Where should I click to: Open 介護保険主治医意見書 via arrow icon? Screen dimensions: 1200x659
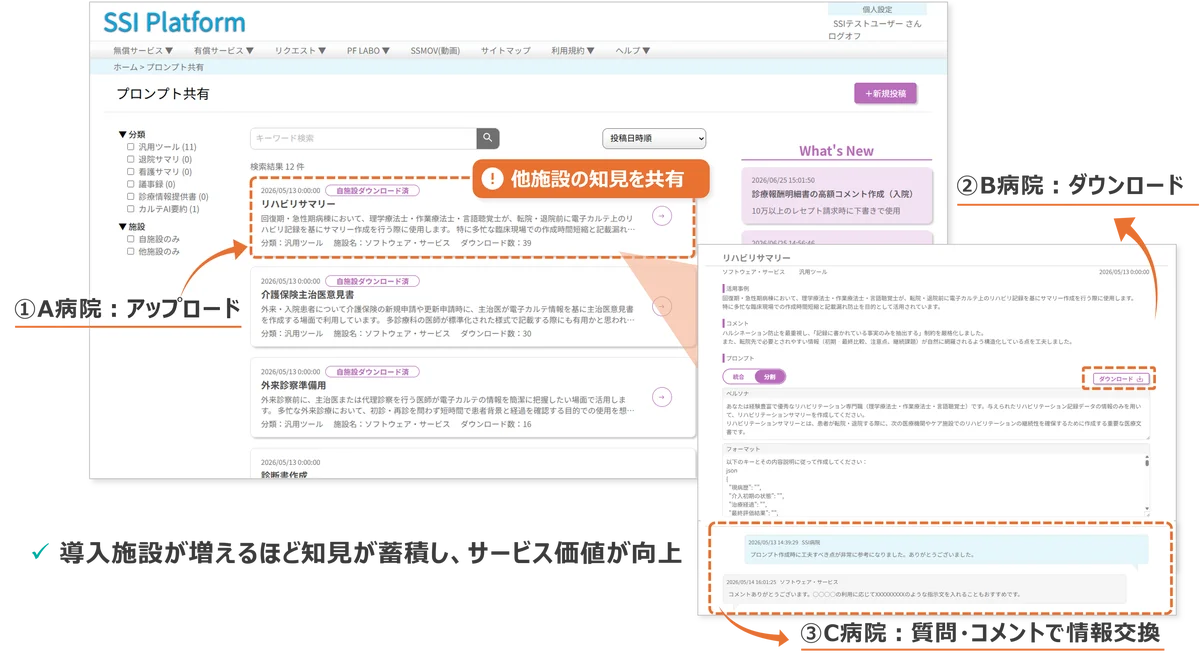(x=661, y=307)
